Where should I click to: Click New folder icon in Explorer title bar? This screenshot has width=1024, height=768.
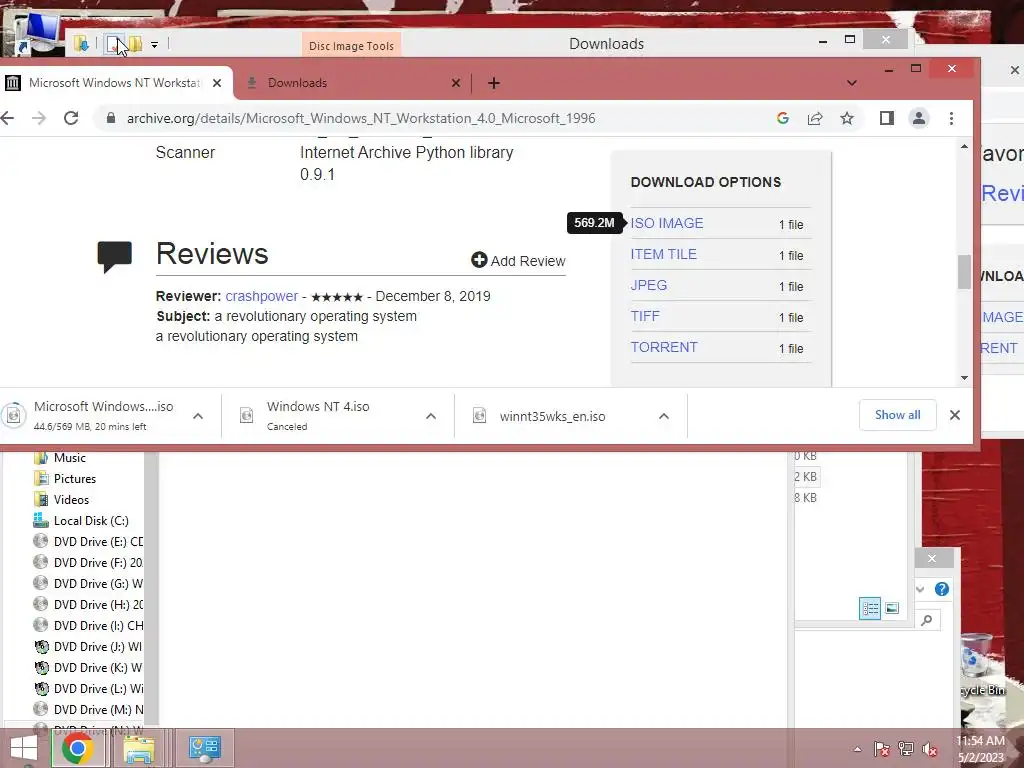(x=136, y=44)
